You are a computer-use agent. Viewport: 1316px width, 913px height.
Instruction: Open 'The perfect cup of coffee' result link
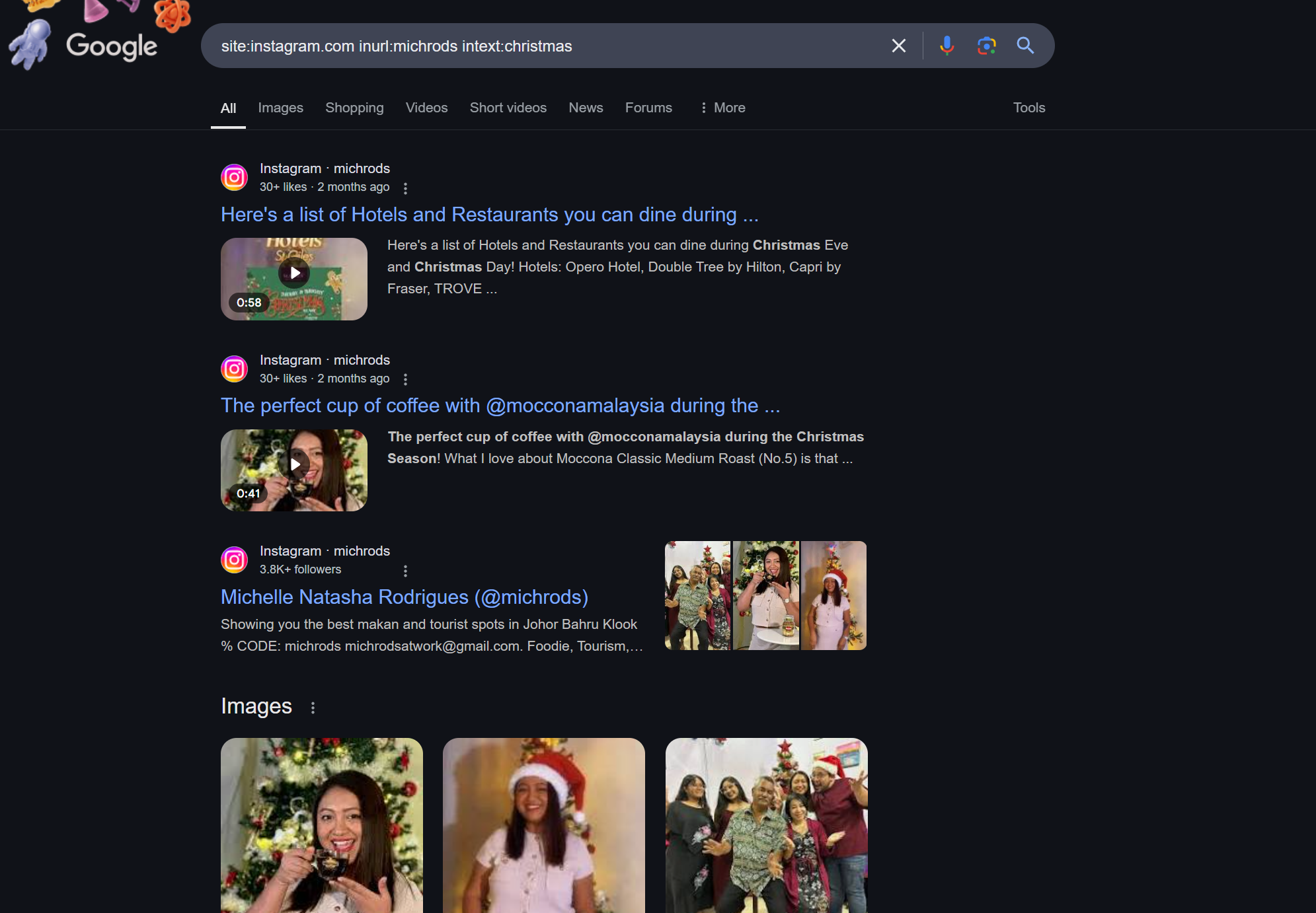(x=500, y=406)
